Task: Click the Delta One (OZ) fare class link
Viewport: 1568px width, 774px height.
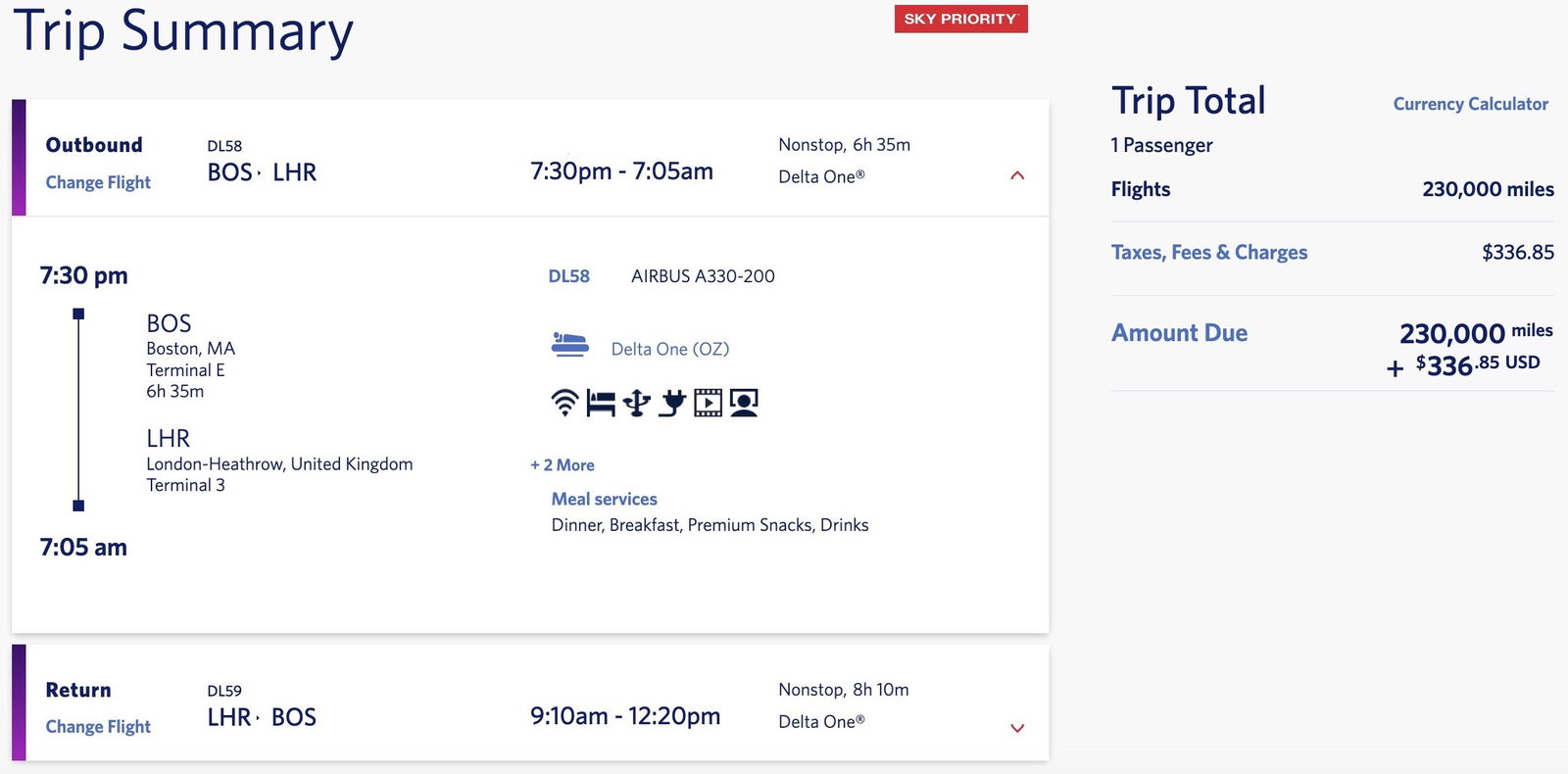Action: (670, 349)
